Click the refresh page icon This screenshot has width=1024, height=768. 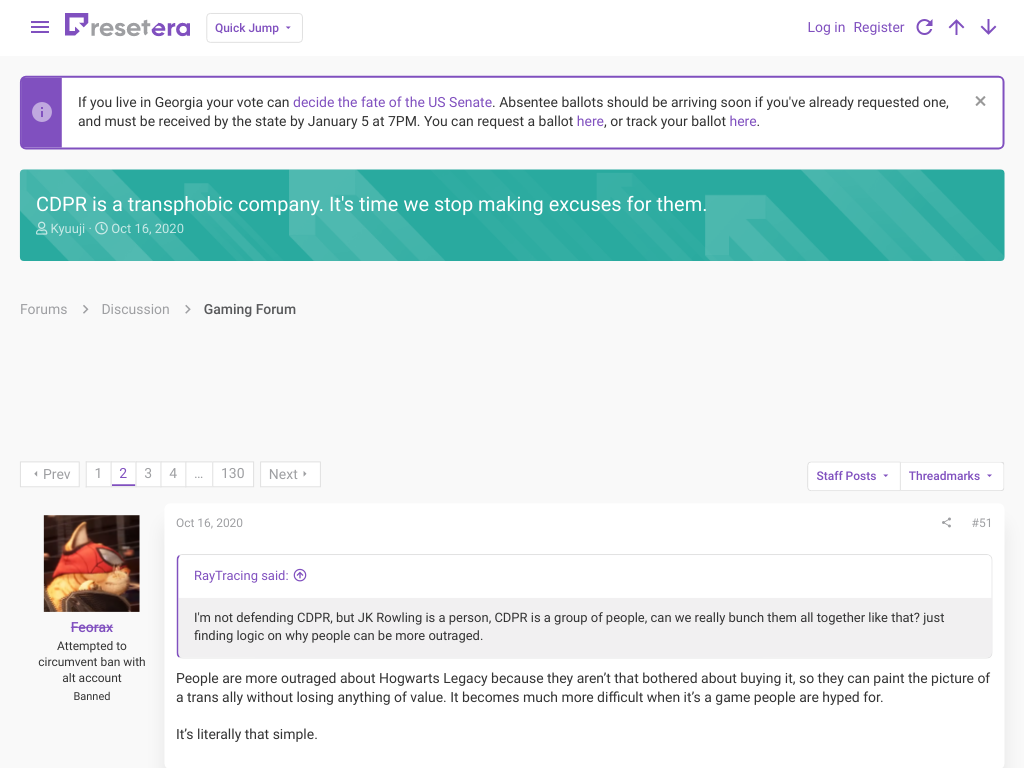pos(924,27)
